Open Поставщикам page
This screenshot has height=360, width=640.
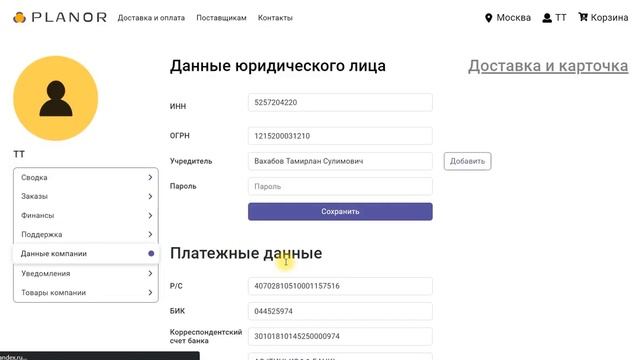point(221,18)
